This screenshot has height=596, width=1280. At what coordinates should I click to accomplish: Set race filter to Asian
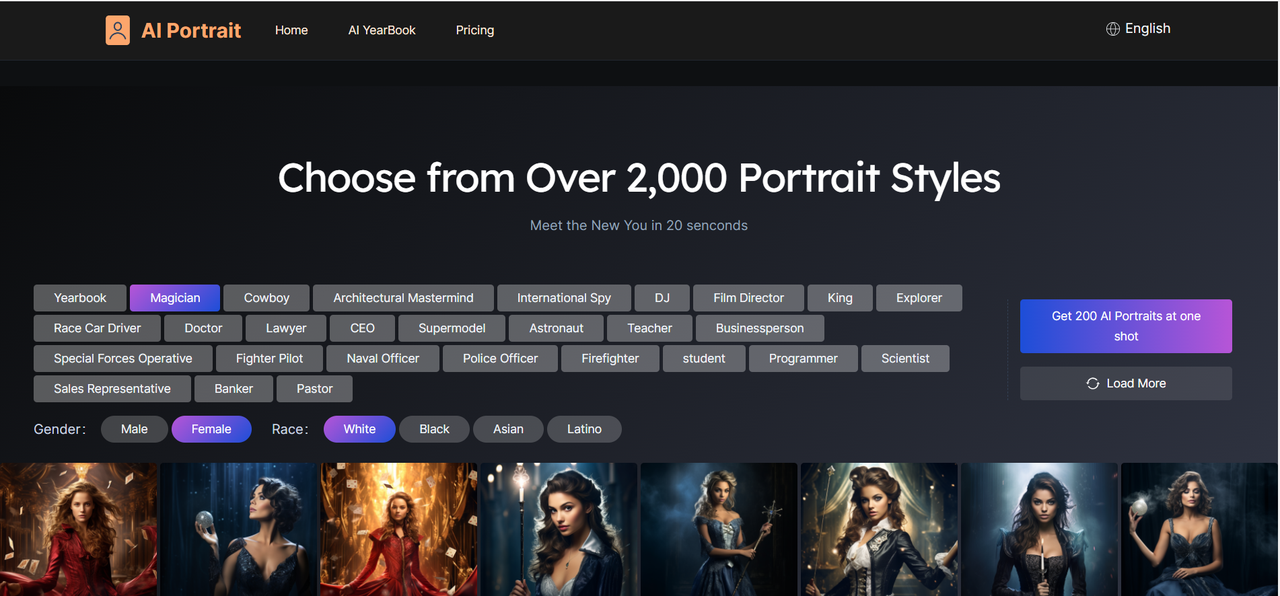click(508, 429)
